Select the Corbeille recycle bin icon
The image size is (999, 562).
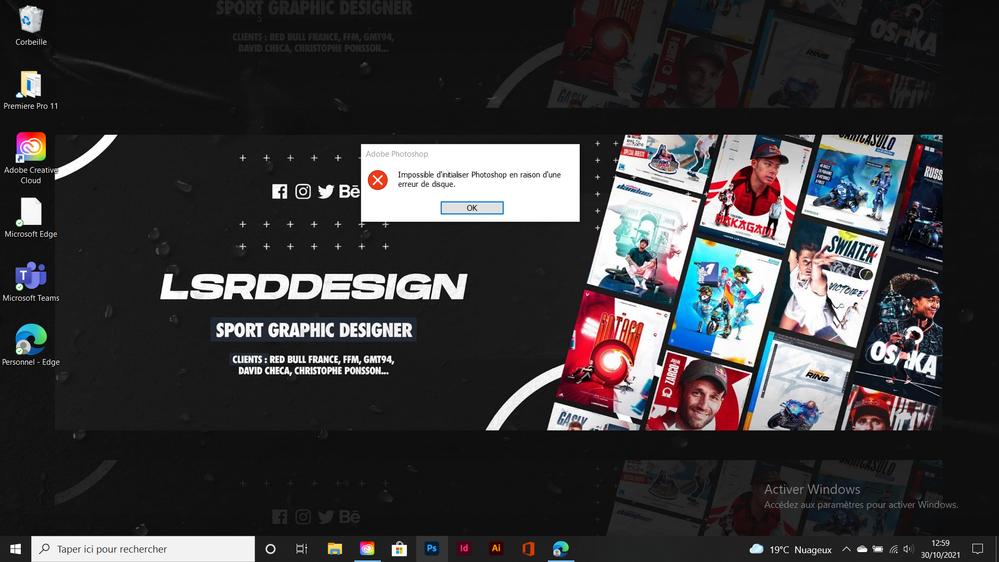(x=31, y=26)
